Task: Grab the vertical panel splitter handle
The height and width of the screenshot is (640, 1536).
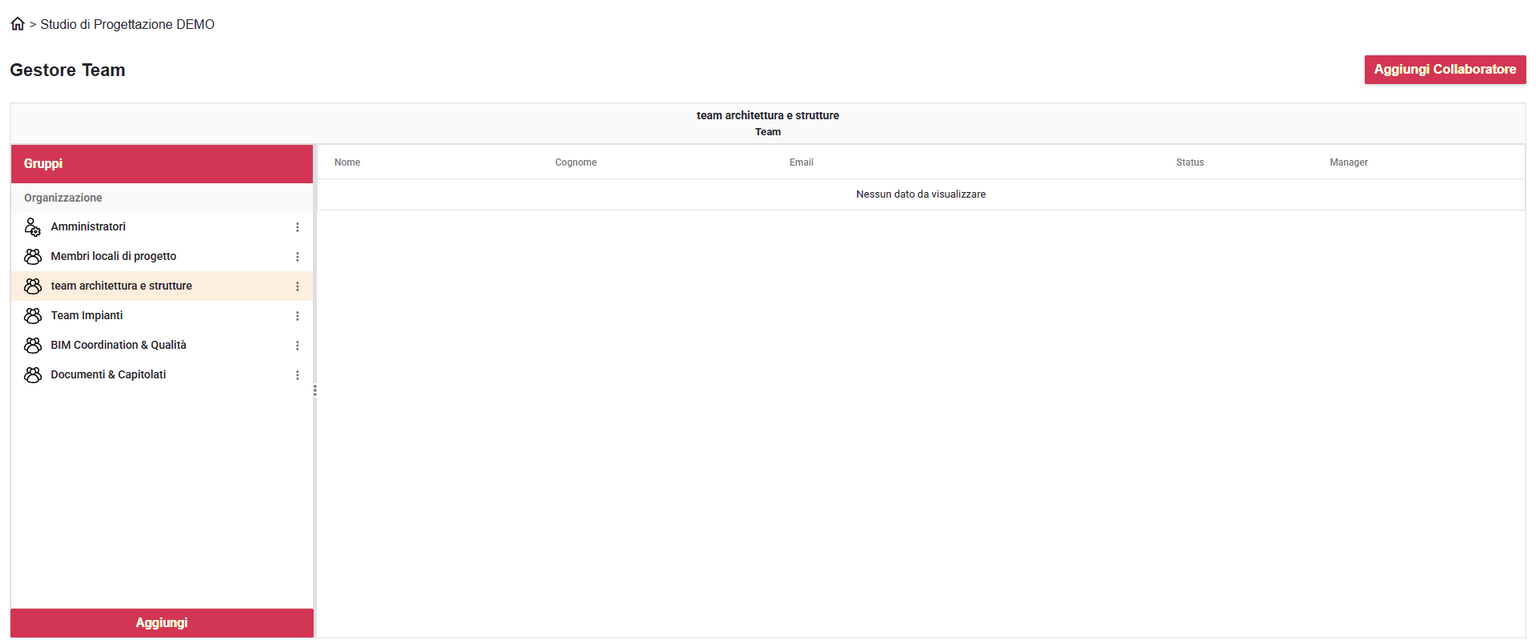Action: (315, 390)
